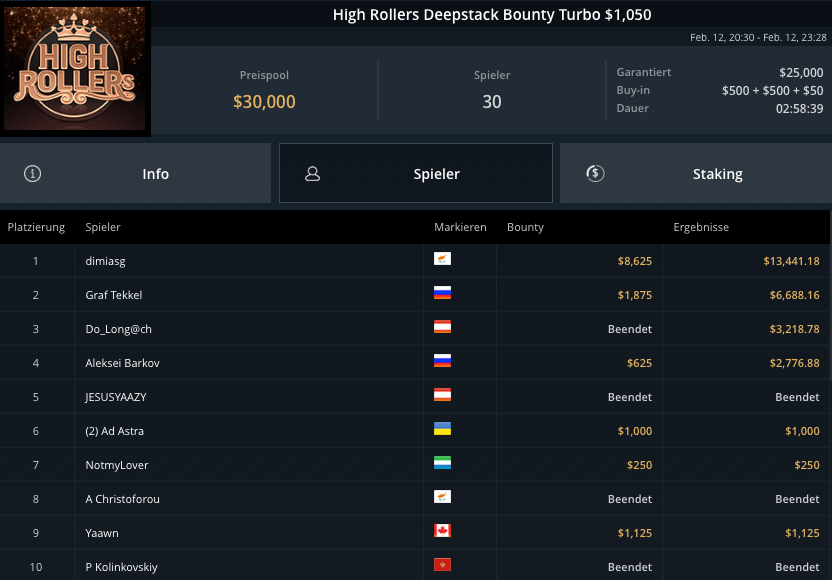The height and width of the screenshot is (580, 832).
Task: Select the player name Yaawn
Action: [102, 533]
